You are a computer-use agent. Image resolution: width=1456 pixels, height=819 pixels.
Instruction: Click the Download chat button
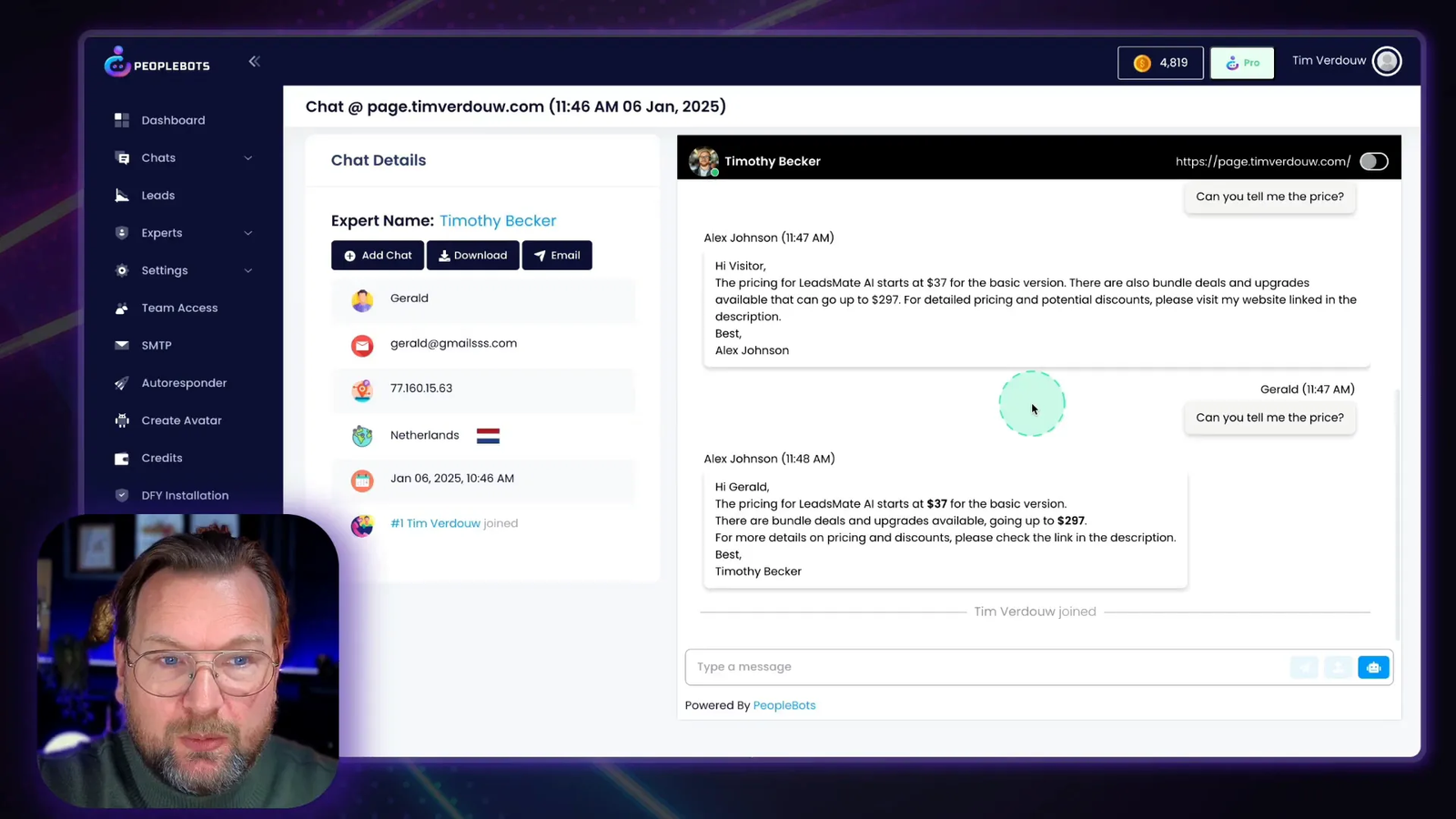(473, 256)
